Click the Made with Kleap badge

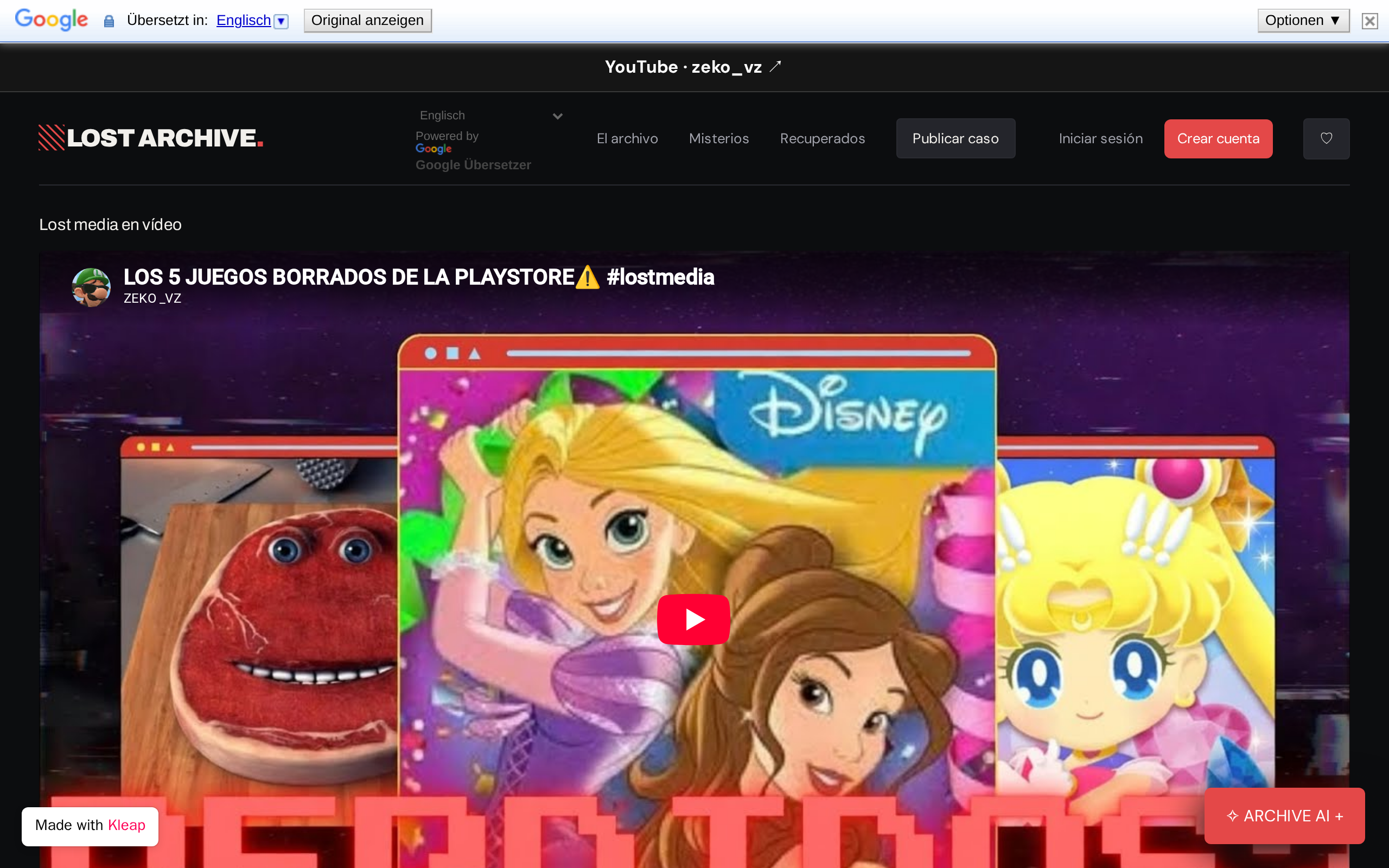click(90, 826)
